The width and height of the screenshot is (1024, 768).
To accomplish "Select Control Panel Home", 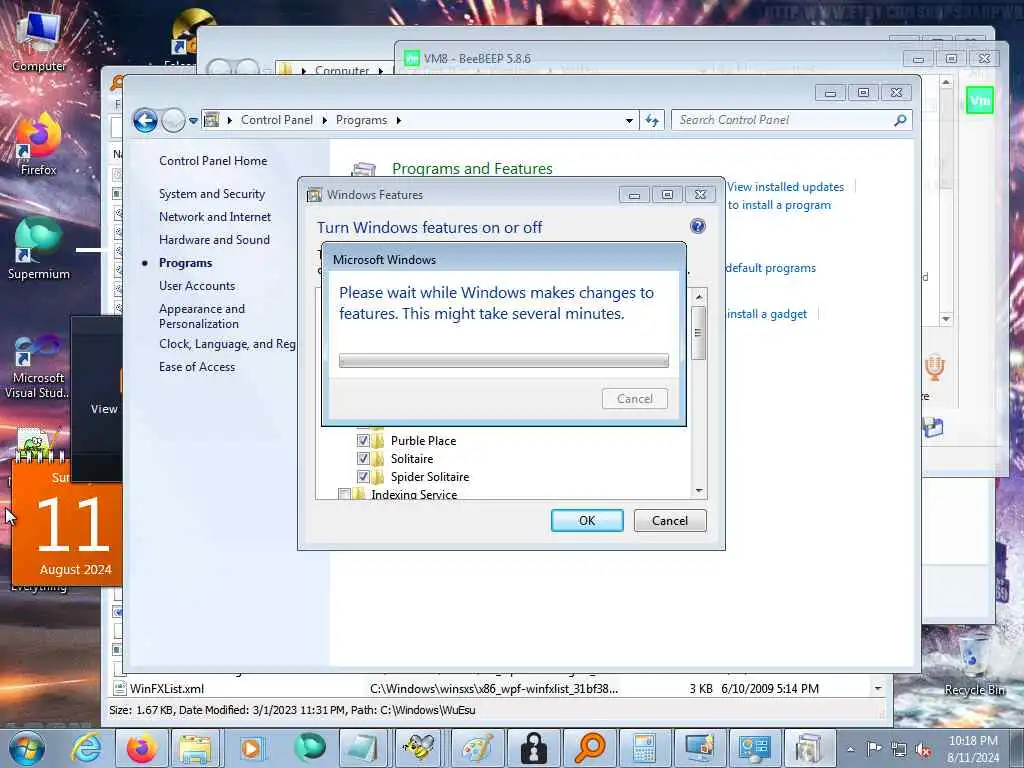I will click(213, 161).
